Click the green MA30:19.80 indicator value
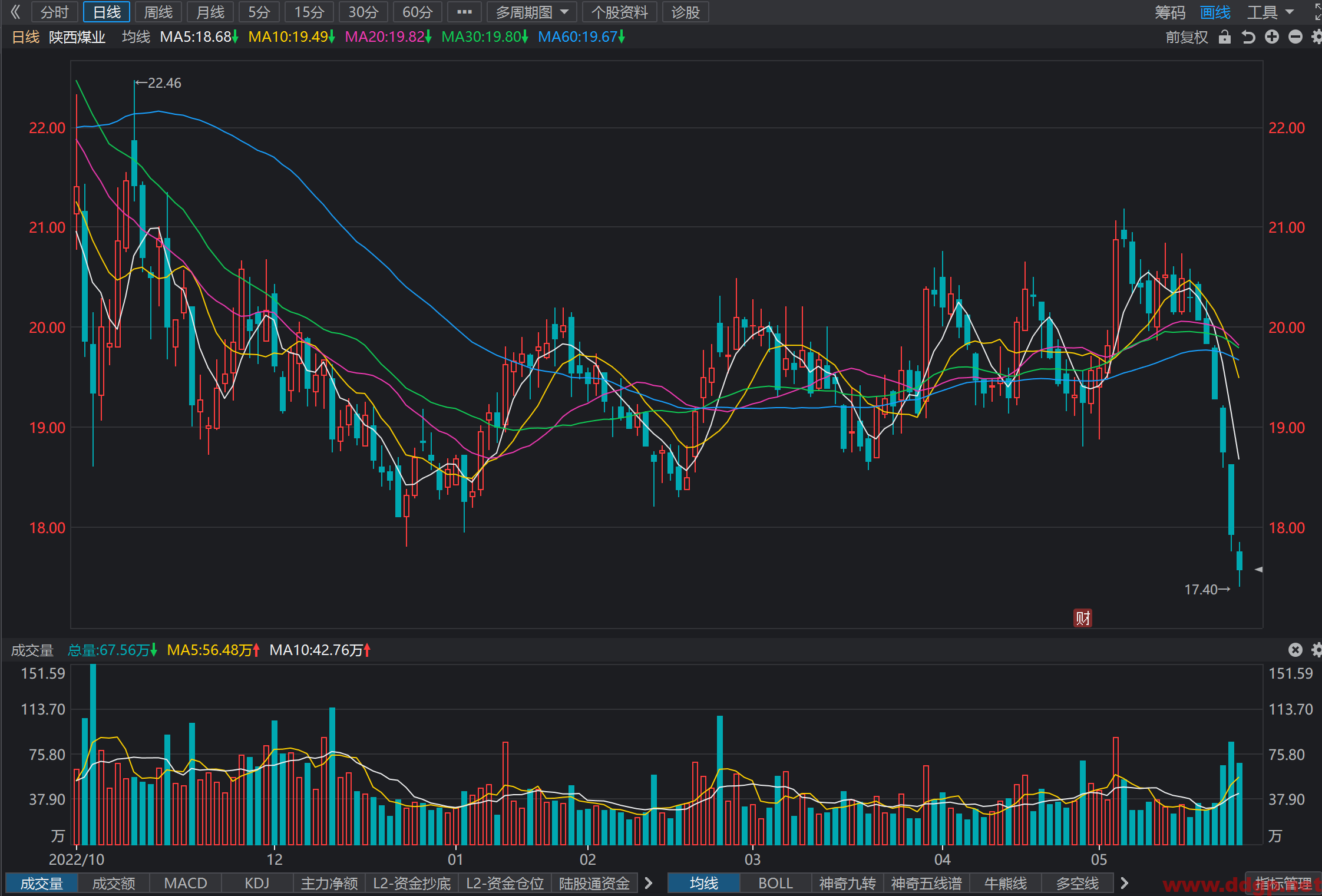The image size is (1322, 896). [x=485, y=37]
